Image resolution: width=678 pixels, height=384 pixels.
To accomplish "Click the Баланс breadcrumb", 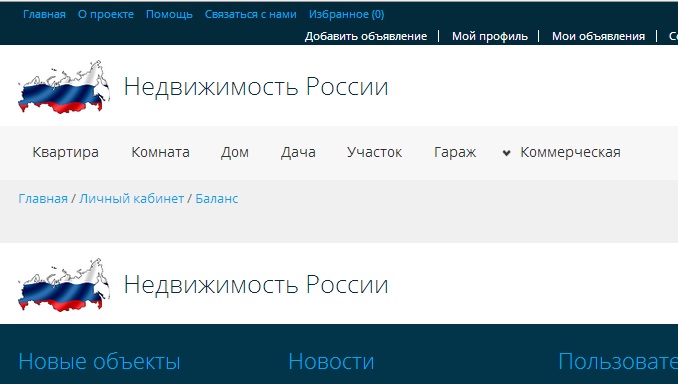I will [217, 198].
